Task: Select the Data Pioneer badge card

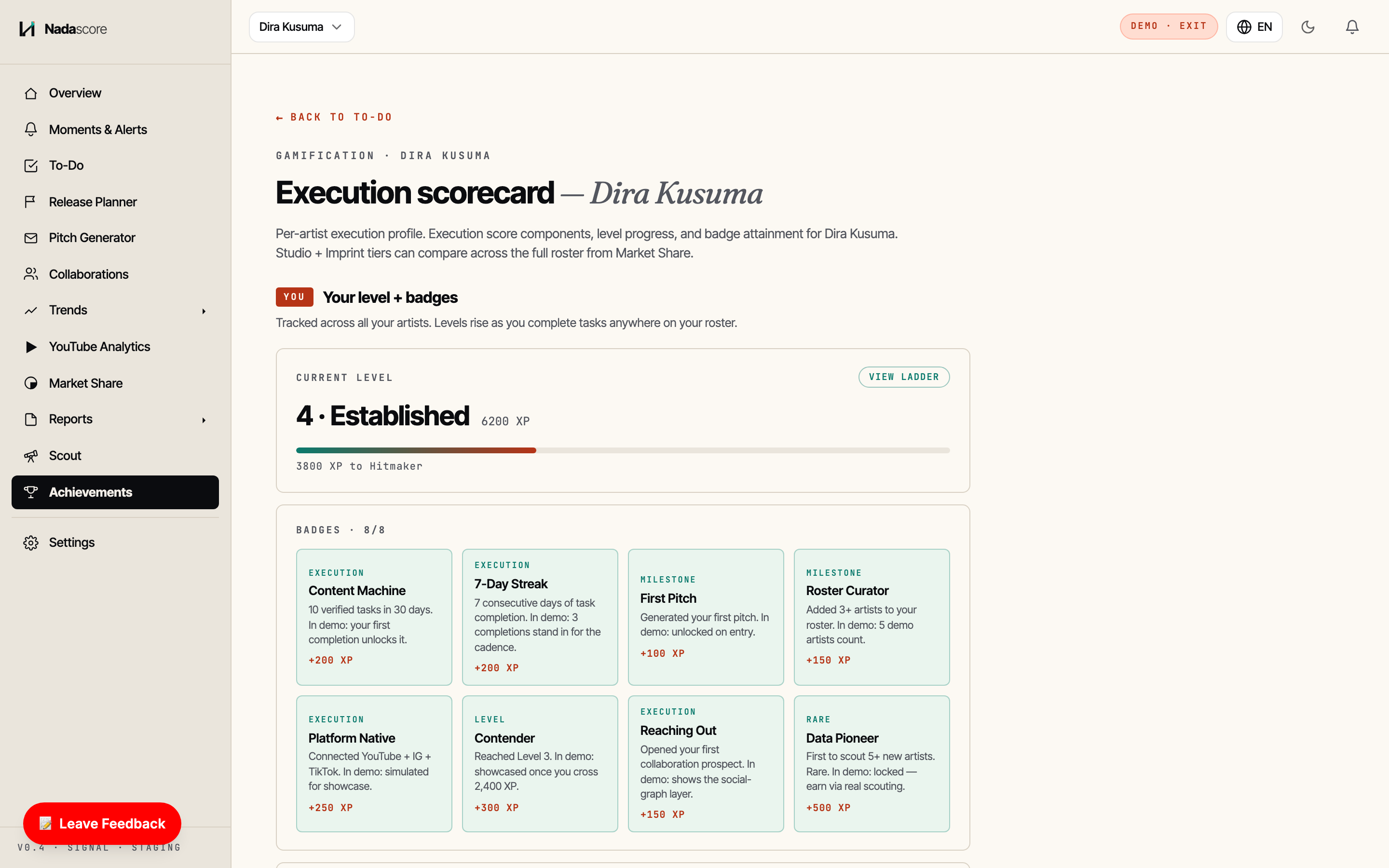Action: tap(872, 764)
